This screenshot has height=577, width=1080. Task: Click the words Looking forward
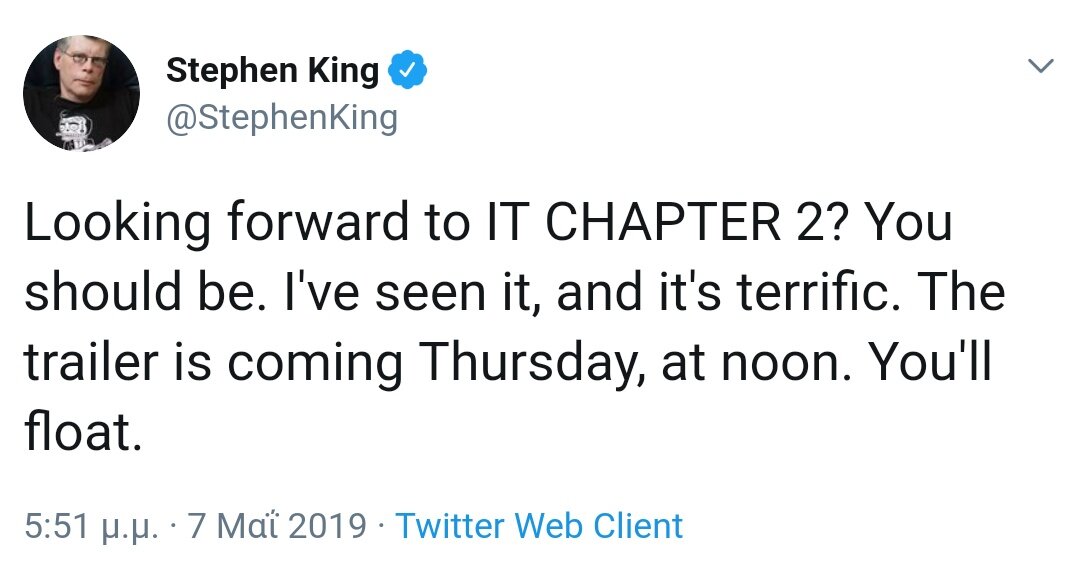click(216, 222)
